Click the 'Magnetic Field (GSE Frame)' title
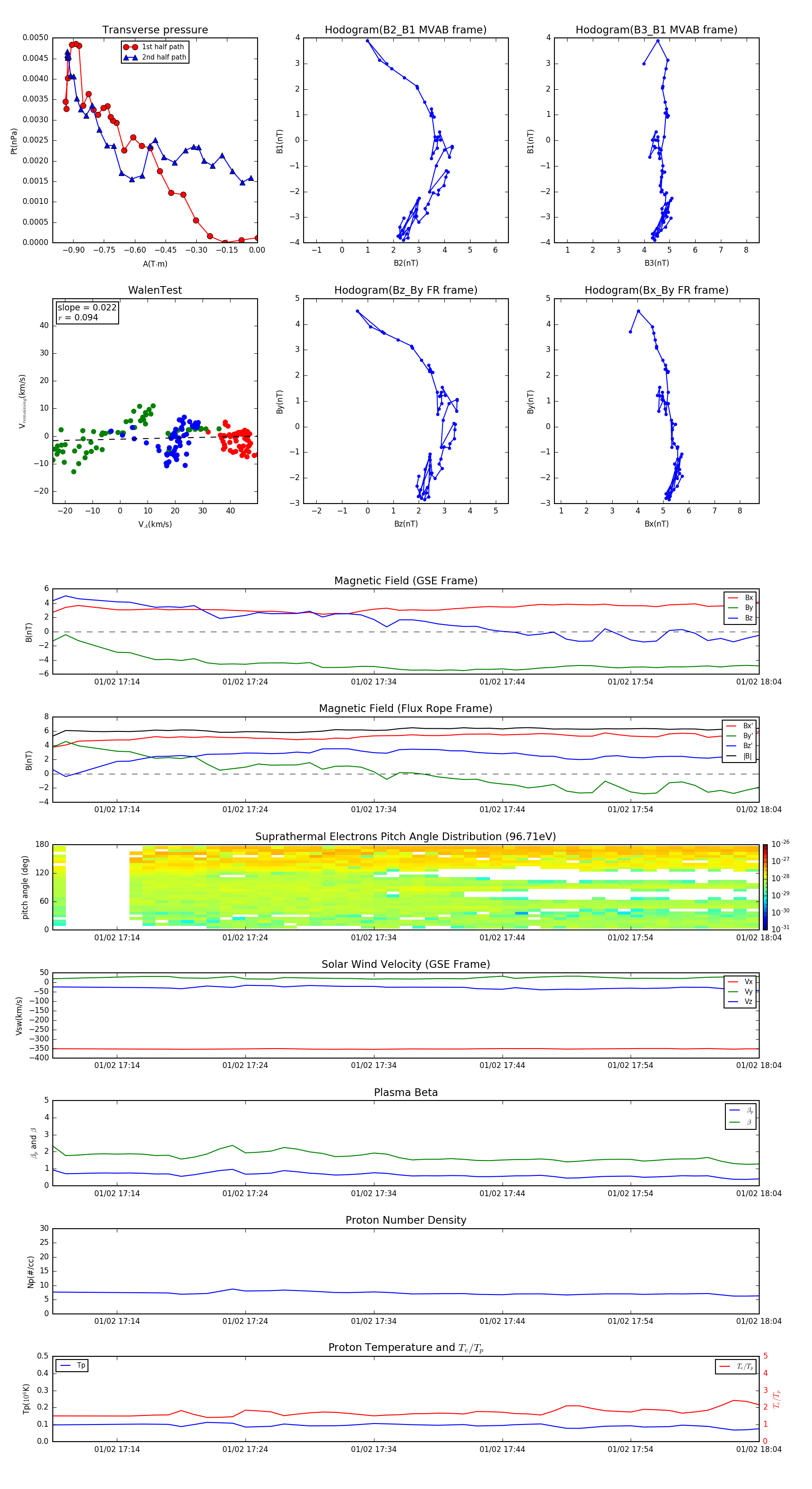Viewport: 812px width, 1489px height. pos(406,581)
